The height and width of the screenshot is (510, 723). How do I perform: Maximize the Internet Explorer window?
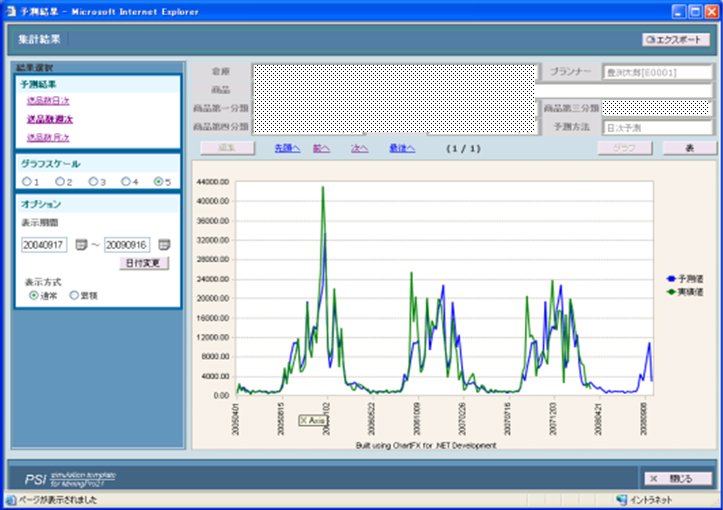[695, 12]
